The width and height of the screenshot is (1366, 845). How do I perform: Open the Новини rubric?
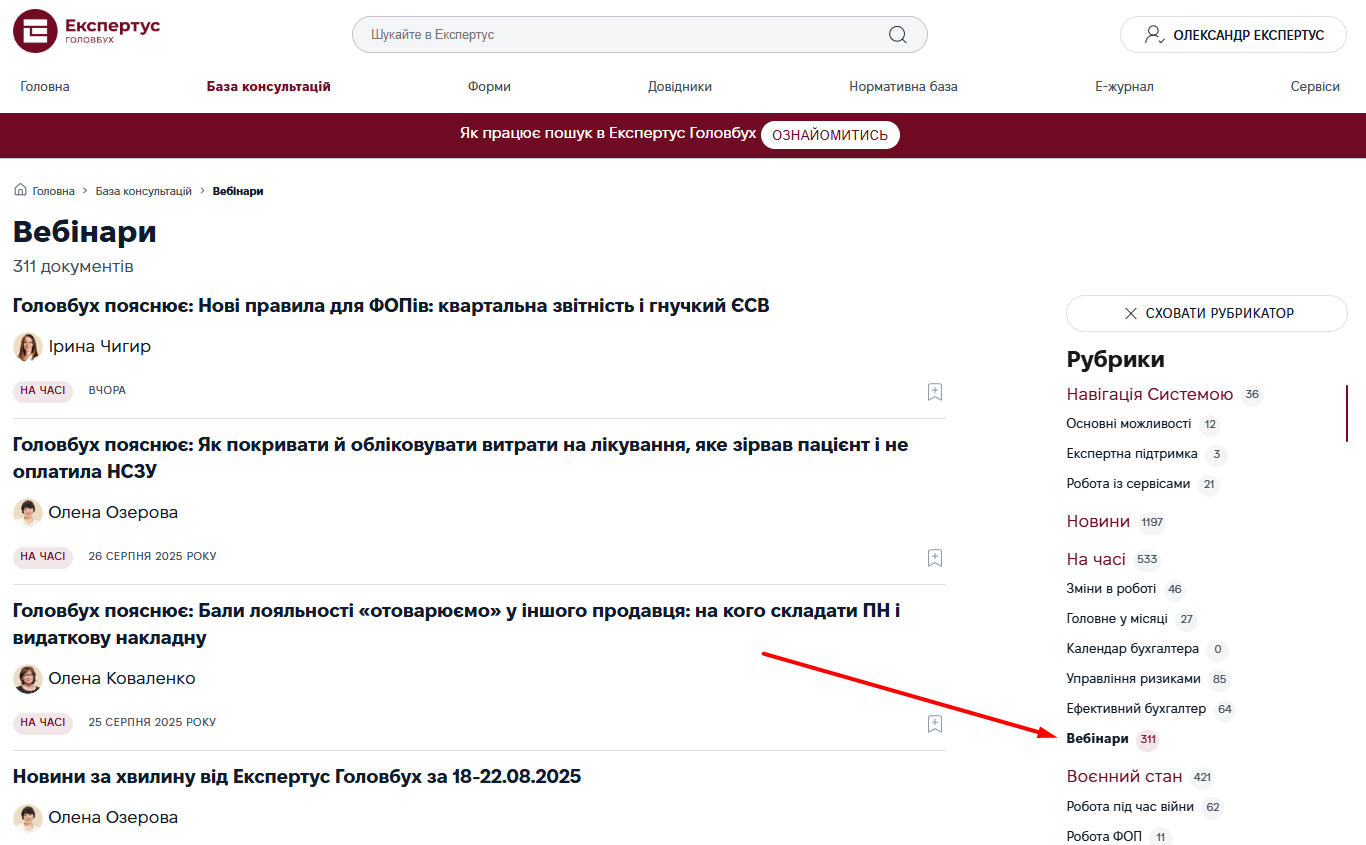(1098, 522)
